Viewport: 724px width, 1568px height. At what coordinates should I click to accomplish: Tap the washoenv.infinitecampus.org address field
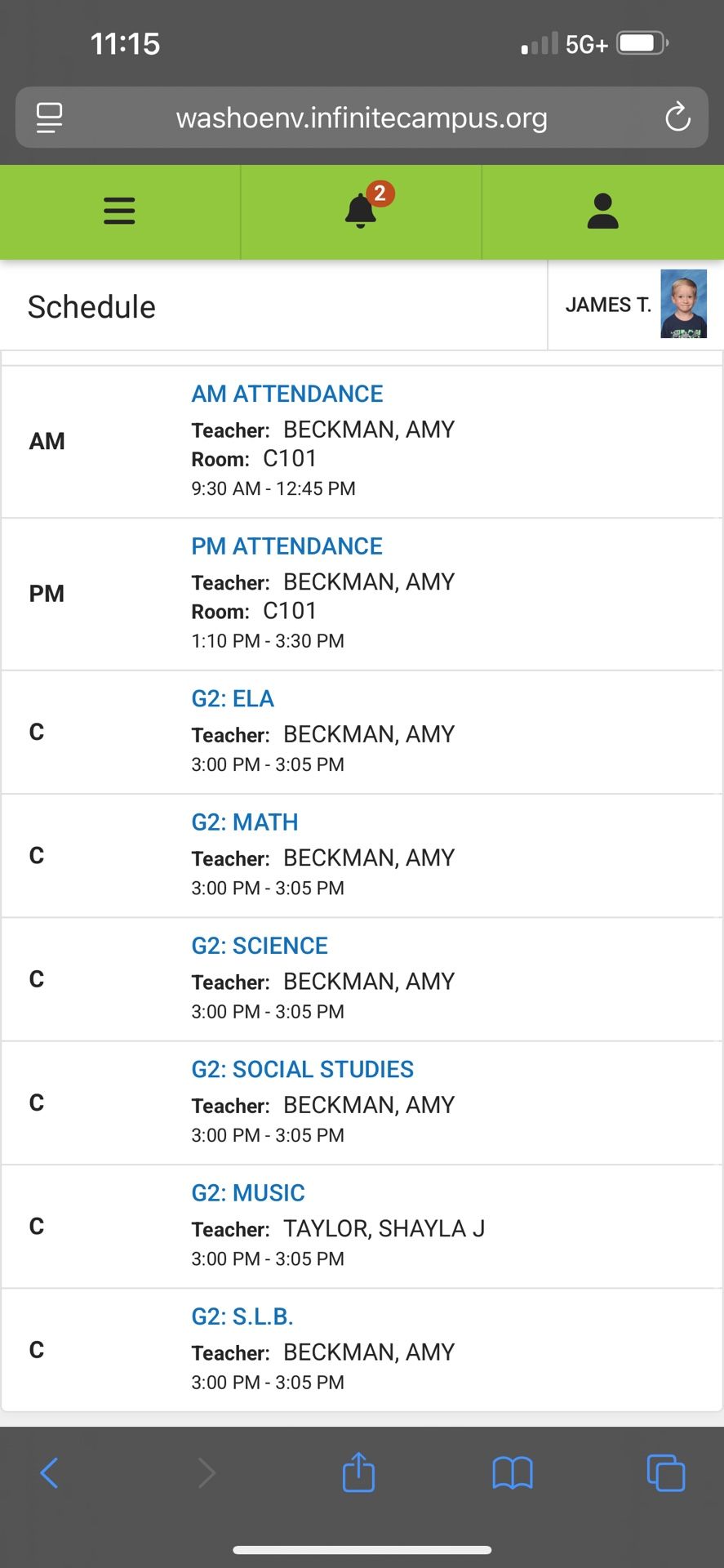pos(362,118)
